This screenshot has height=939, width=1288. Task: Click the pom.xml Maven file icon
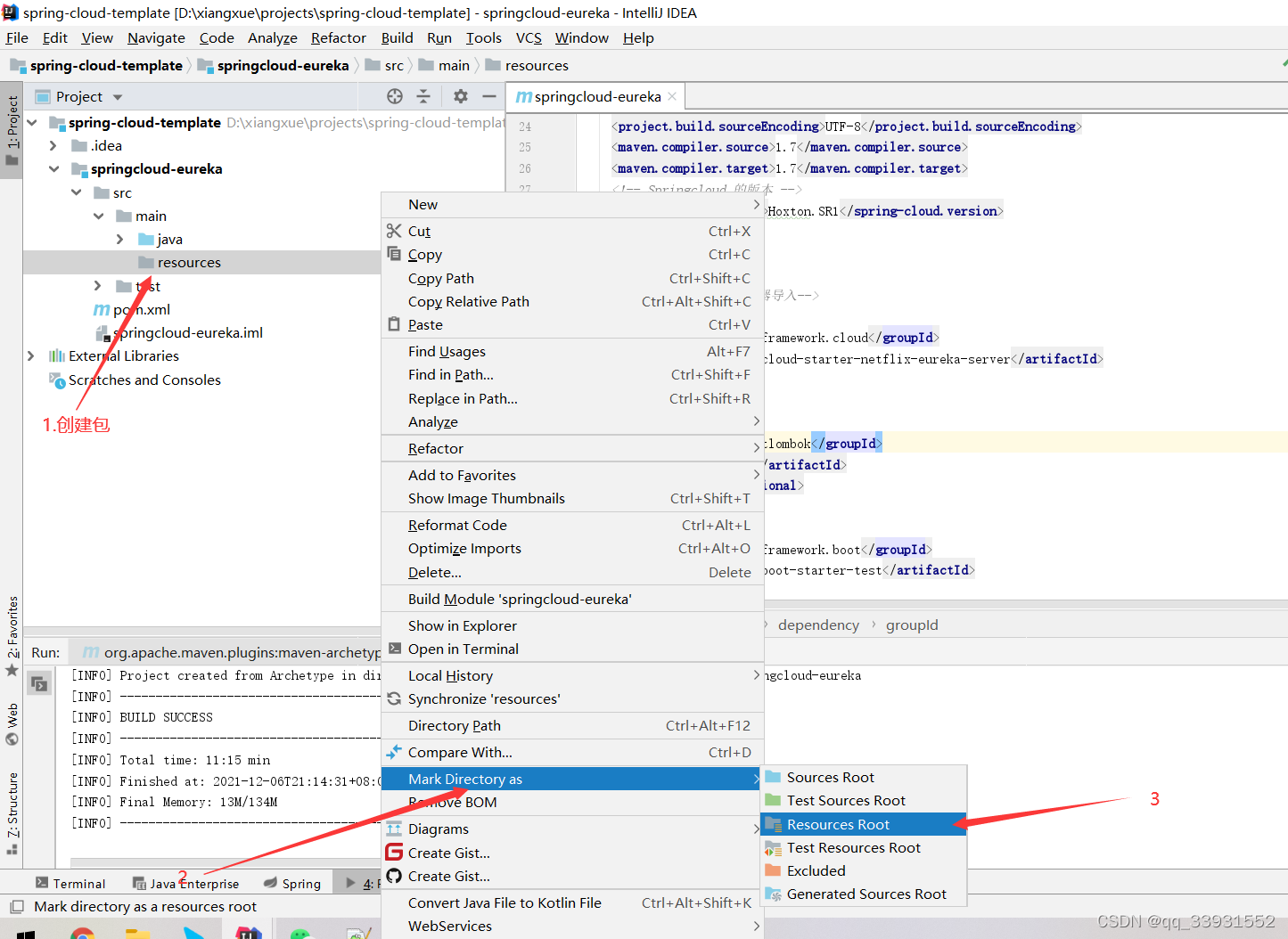click(102, 309)
